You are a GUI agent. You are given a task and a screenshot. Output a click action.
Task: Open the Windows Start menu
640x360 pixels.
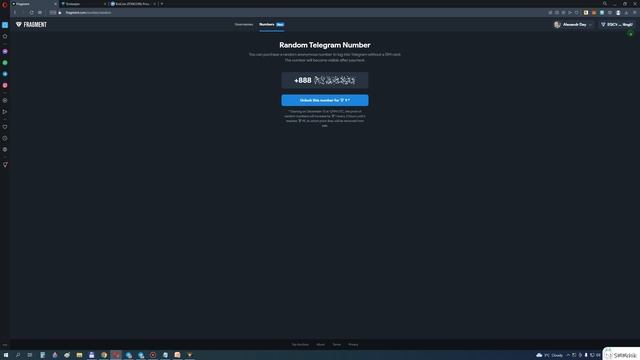(x=6, y=355)
